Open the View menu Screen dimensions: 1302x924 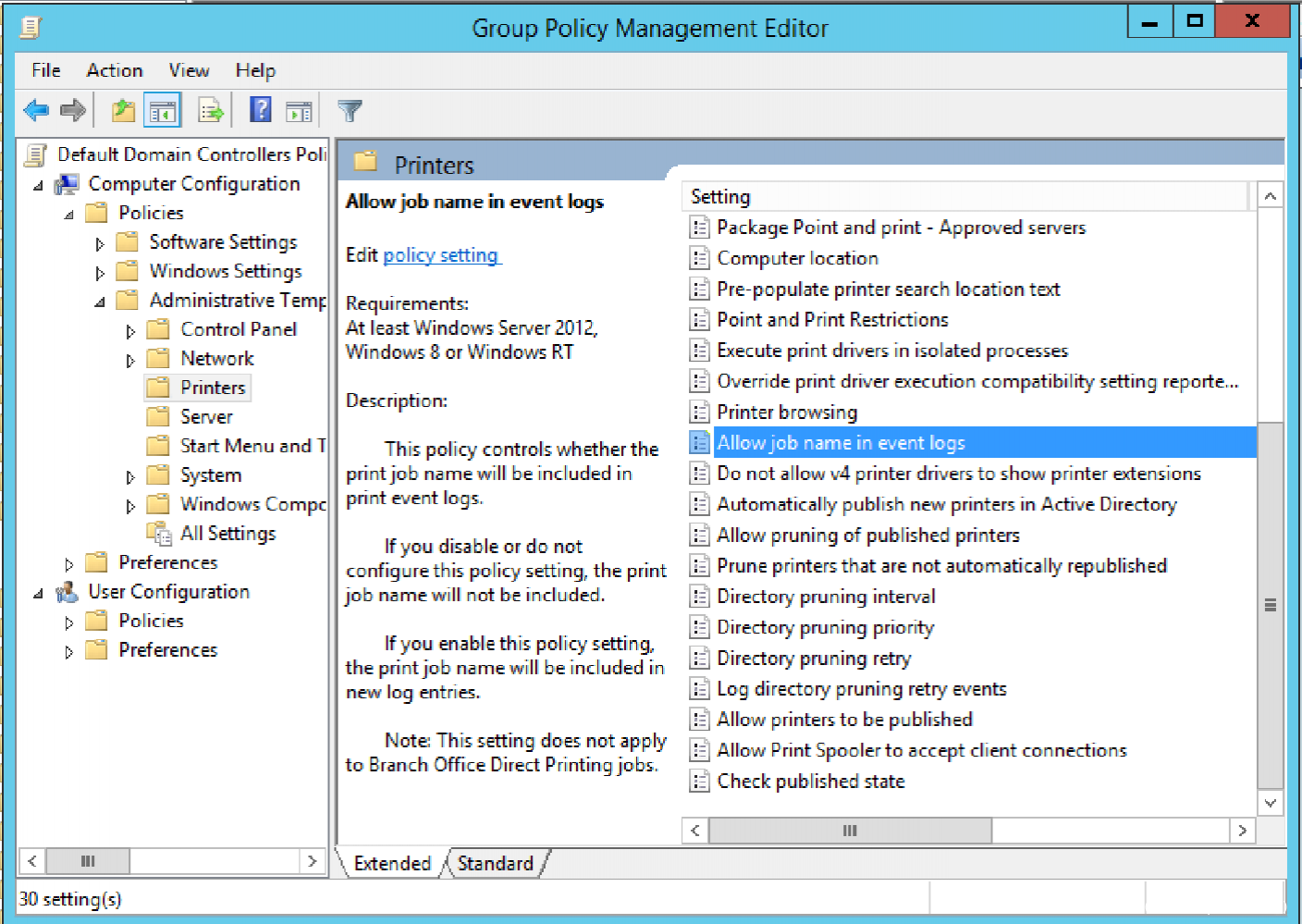click(189, 70)
